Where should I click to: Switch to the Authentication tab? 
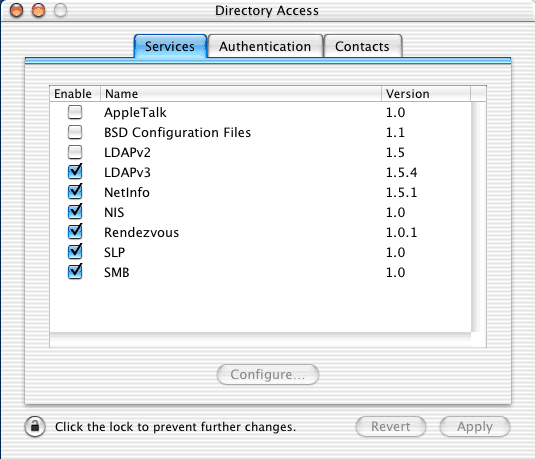(265, 46)
